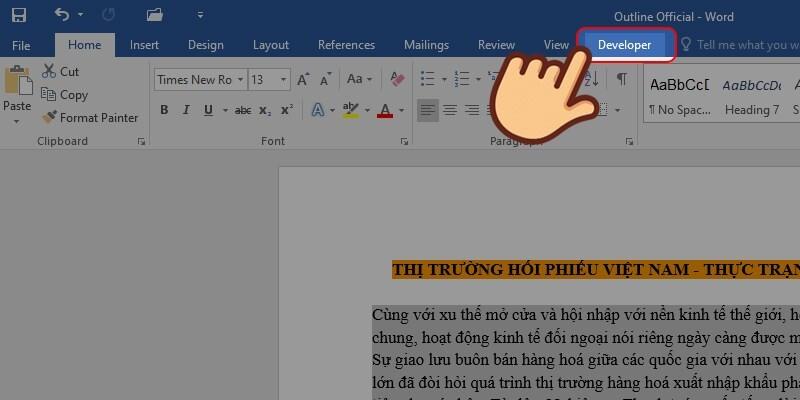Increase font size with the Grow Font icon
Screen dimensions: 800x400
point(303,80)
